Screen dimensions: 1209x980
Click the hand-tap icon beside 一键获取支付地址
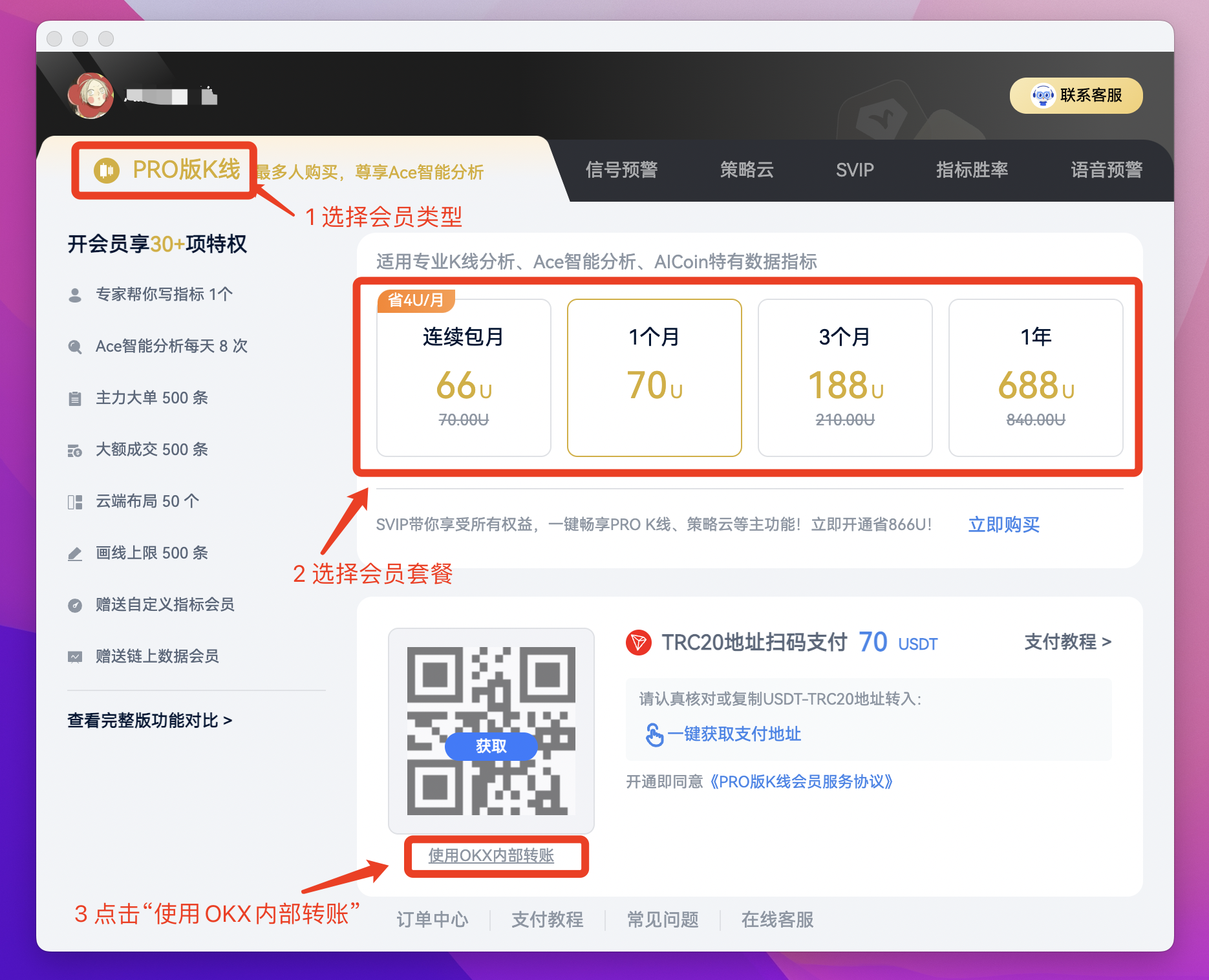[x=654, y=734]
